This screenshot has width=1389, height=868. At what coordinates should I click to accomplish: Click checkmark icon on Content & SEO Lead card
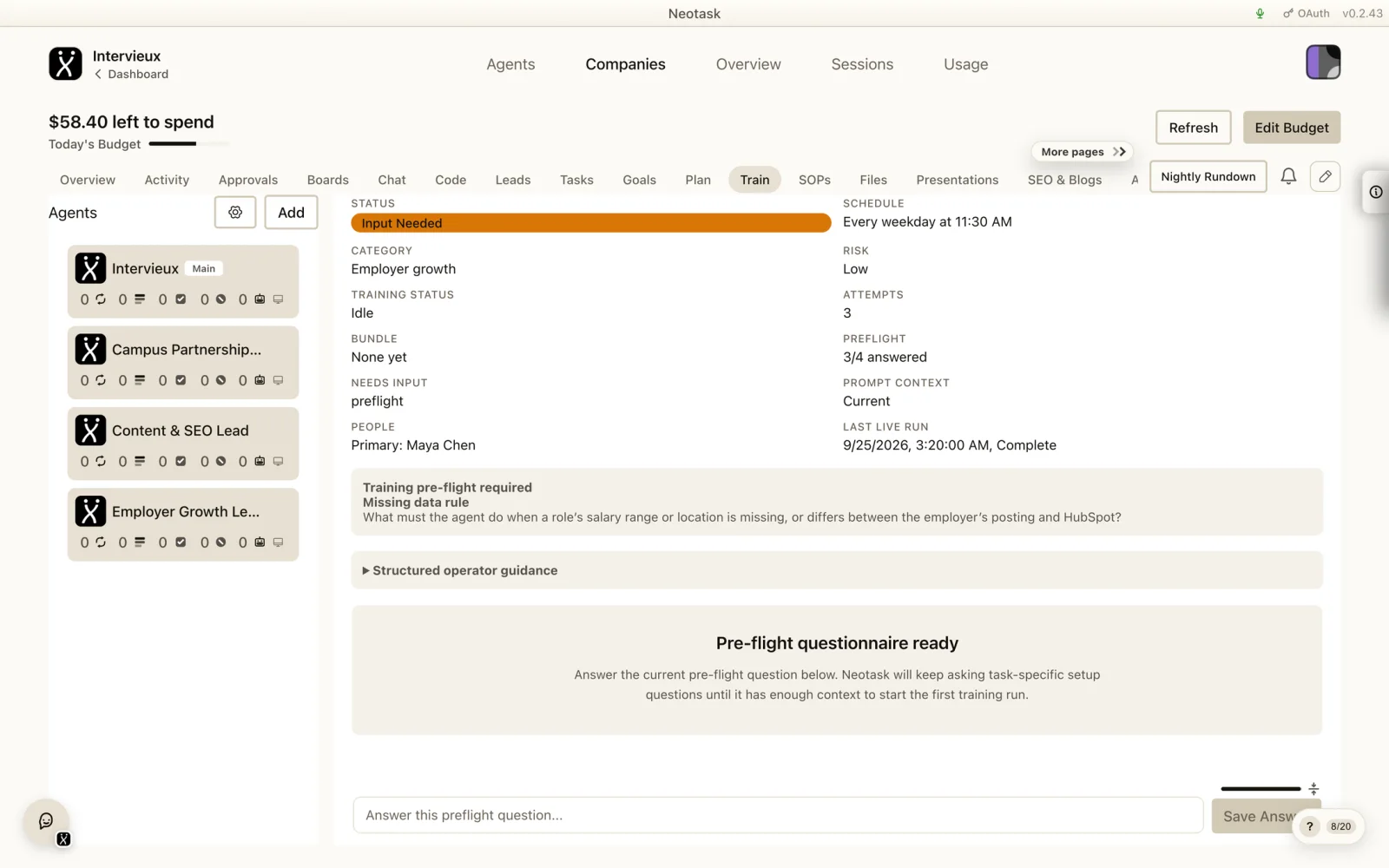(x=181, y=461)
